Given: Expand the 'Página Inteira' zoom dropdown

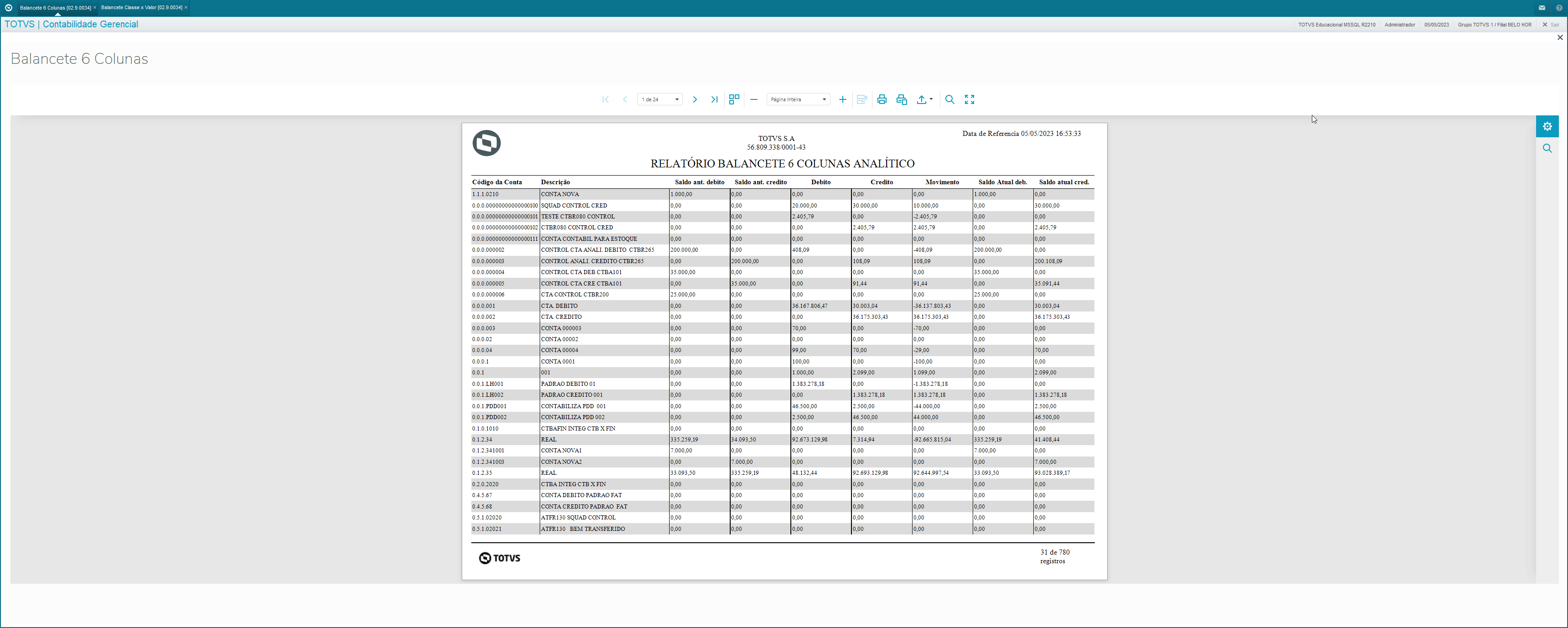Looking at the screenshot, I should (x=798, y=99).
